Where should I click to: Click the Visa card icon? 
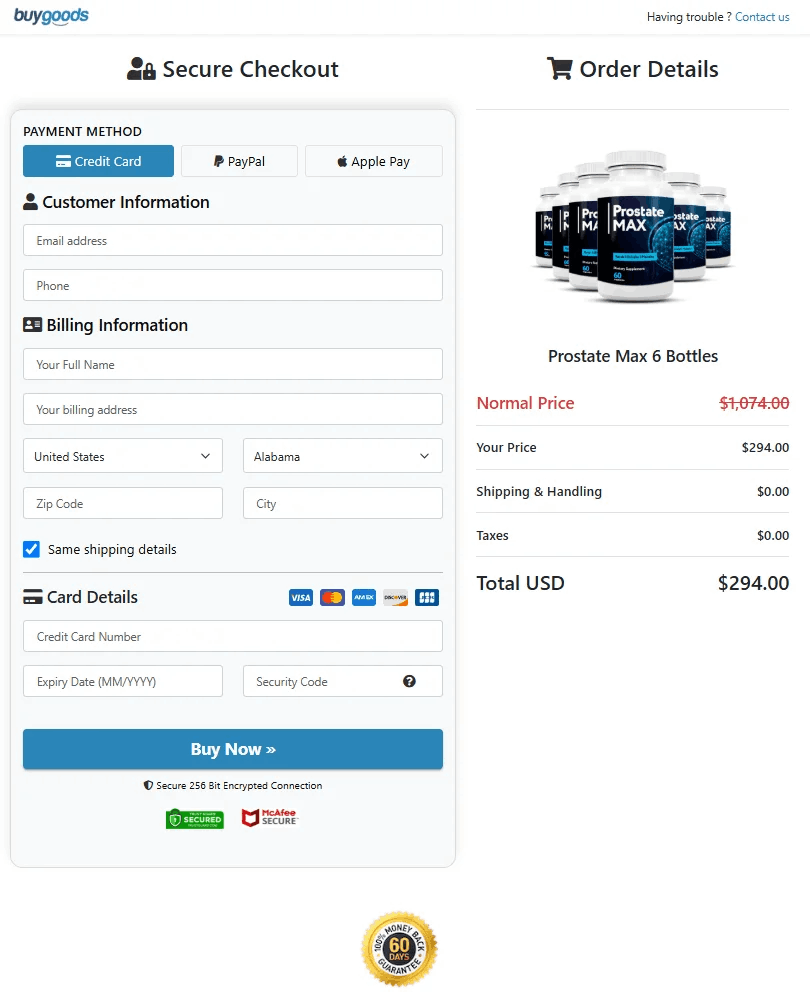301,597
